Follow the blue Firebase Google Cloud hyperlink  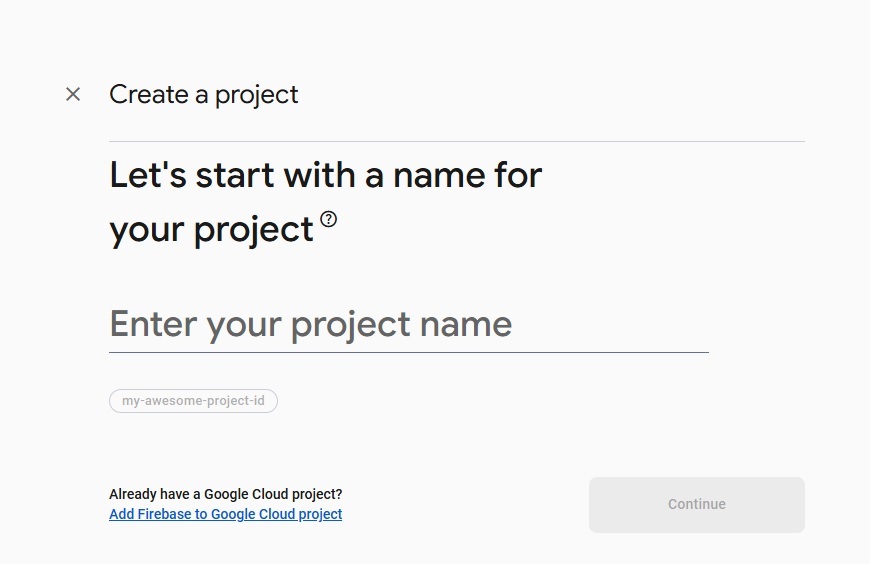(225, 514)
